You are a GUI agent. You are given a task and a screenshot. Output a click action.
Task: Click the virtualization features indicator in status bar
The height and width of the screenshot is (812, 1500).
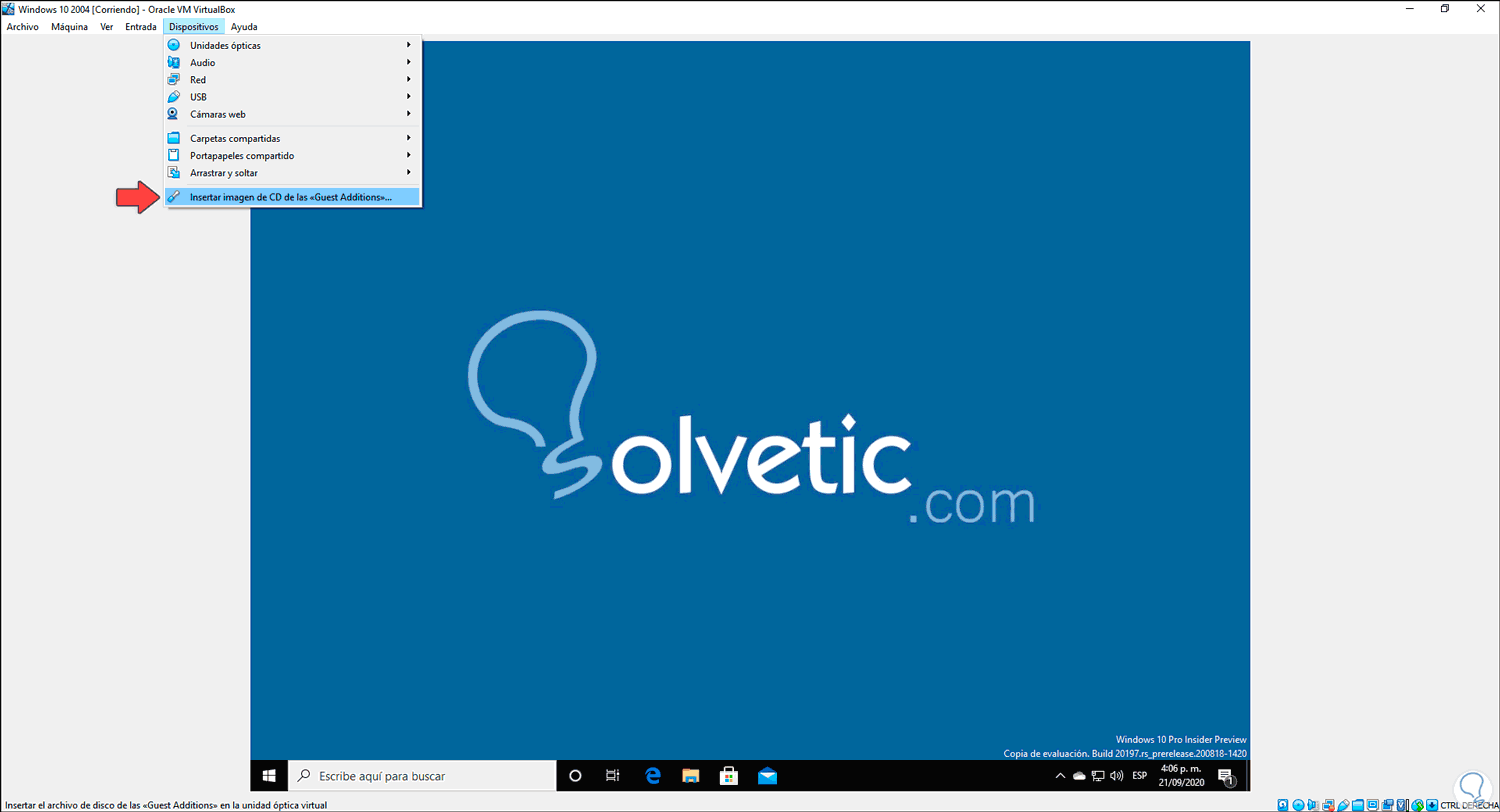(x=1403, y=804)
